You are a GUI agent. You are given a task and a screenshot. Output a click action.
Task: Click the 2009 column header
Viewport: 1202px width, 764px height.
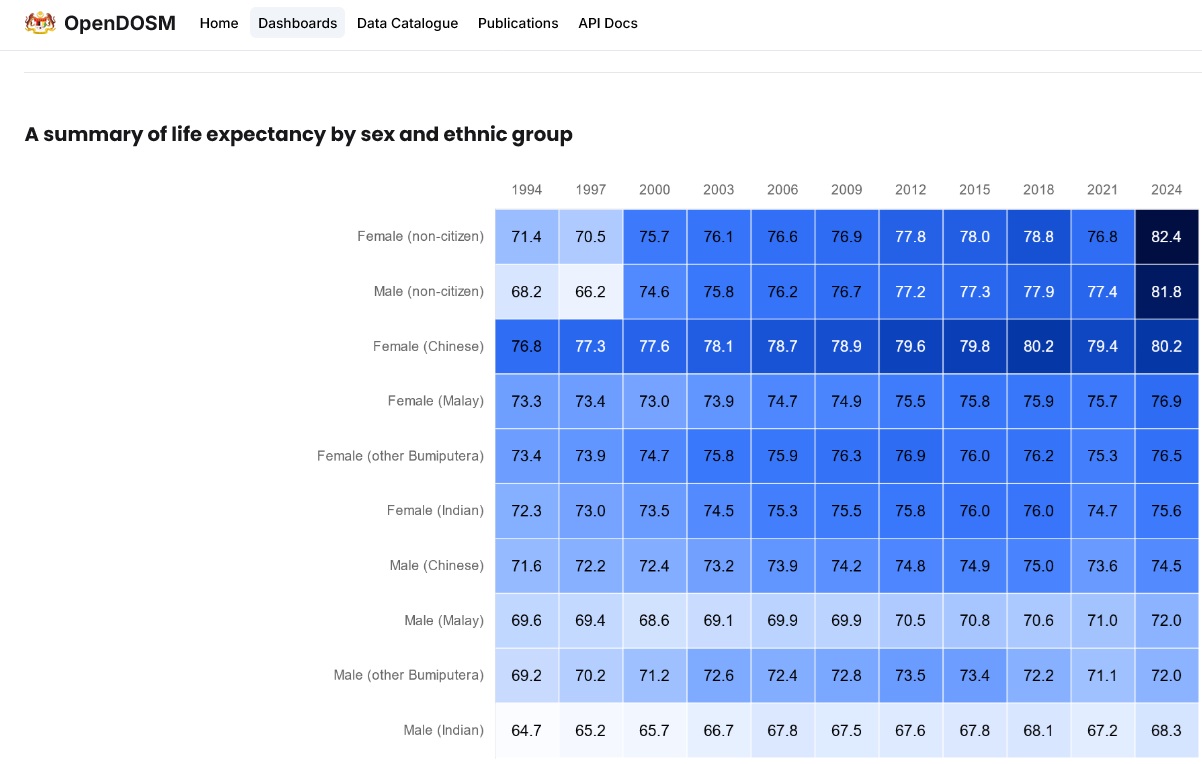(x=846, y=190)
